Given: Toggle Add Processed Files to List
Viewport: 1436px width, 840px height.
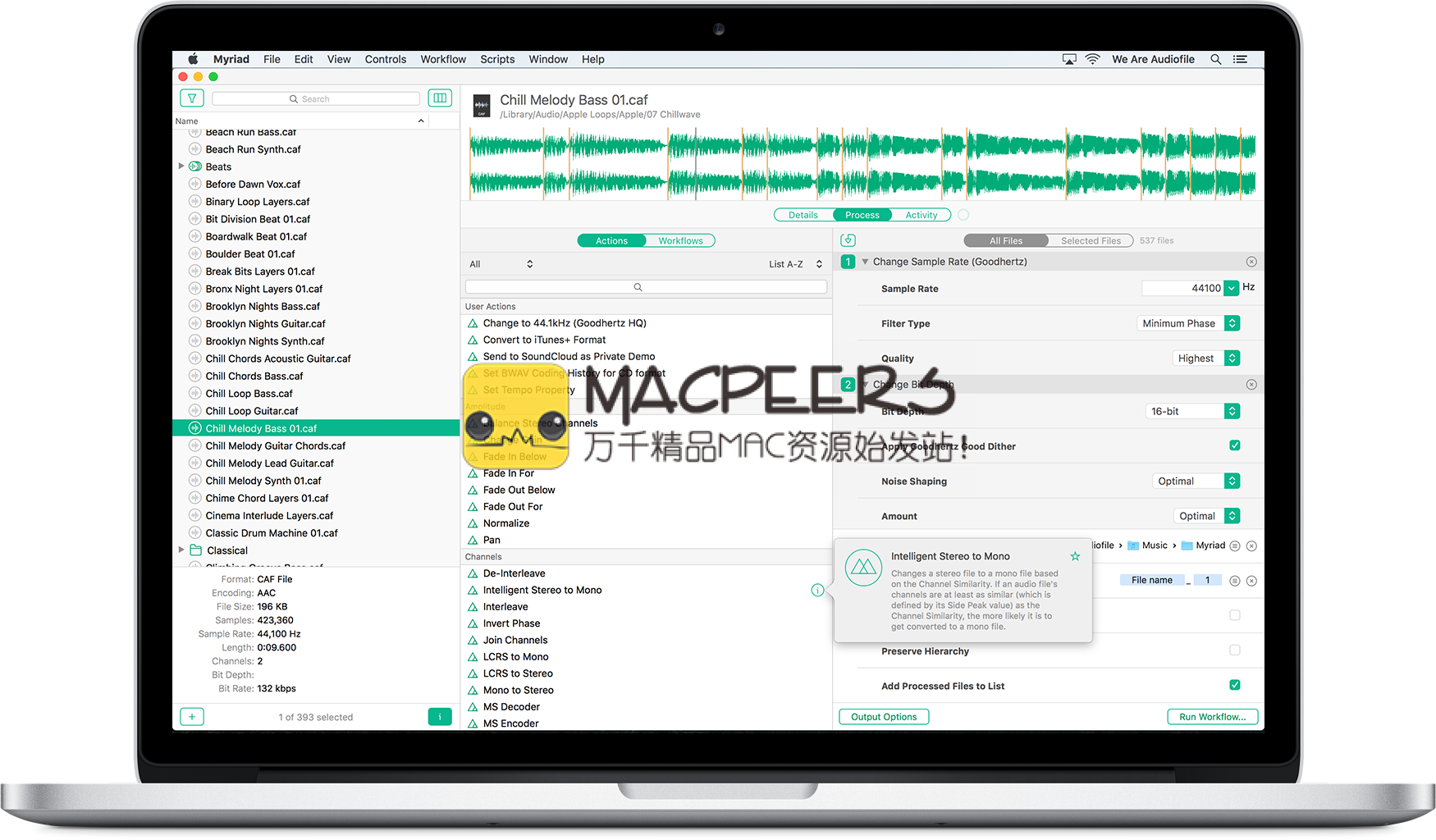Looking at the screenshot, I should tap(1235, 685).
